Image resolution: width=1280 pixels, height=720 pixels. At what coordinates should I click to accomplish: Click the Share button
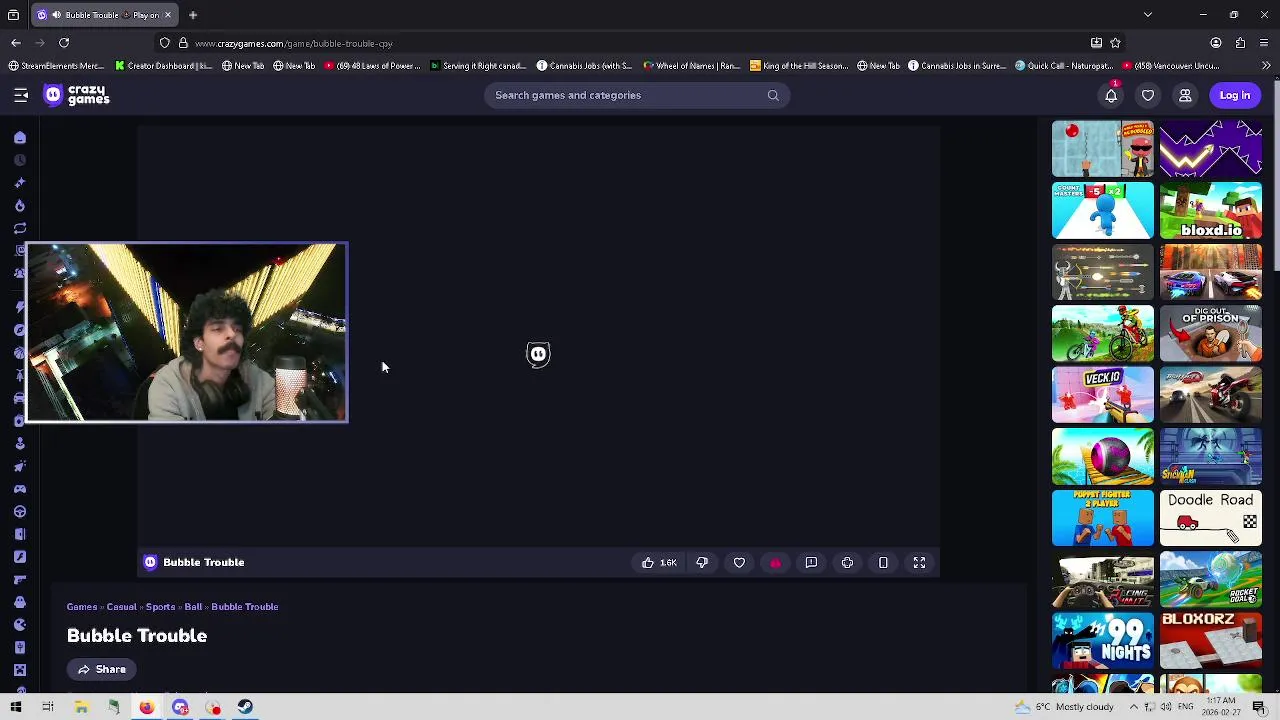[x=102, y=669]
